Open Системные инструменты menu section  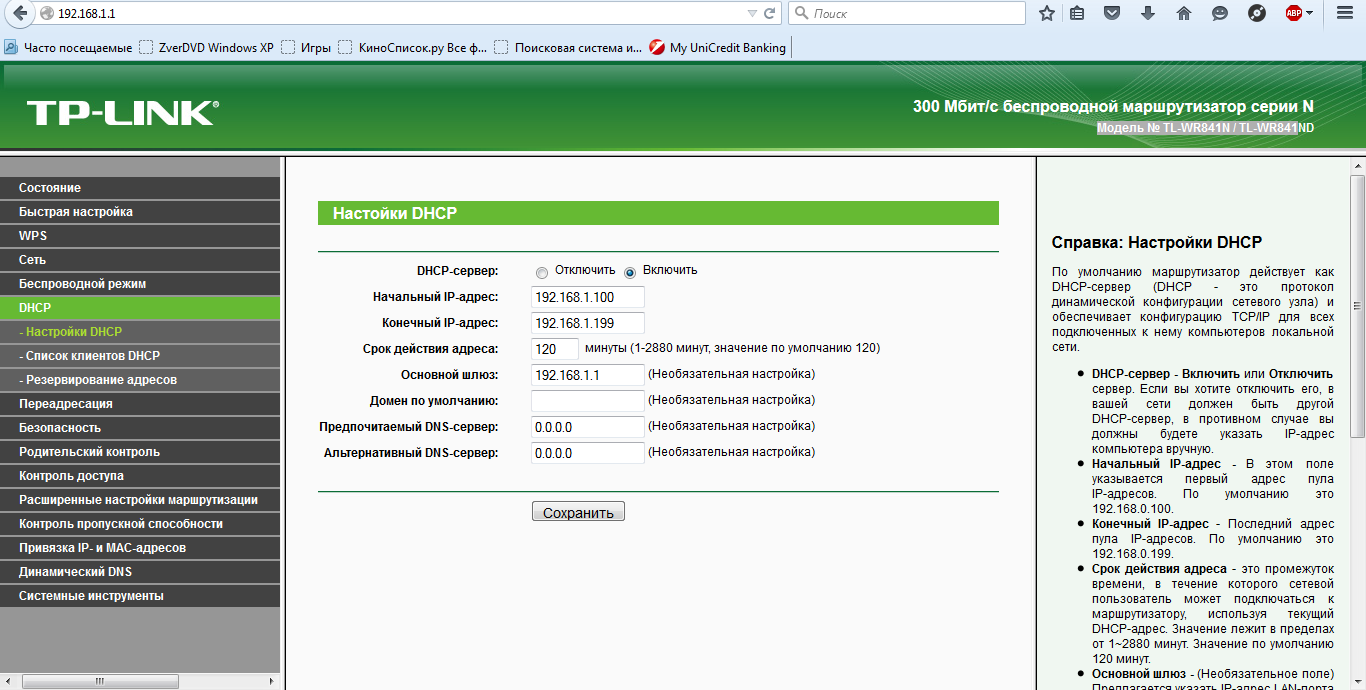pos(140,596)
